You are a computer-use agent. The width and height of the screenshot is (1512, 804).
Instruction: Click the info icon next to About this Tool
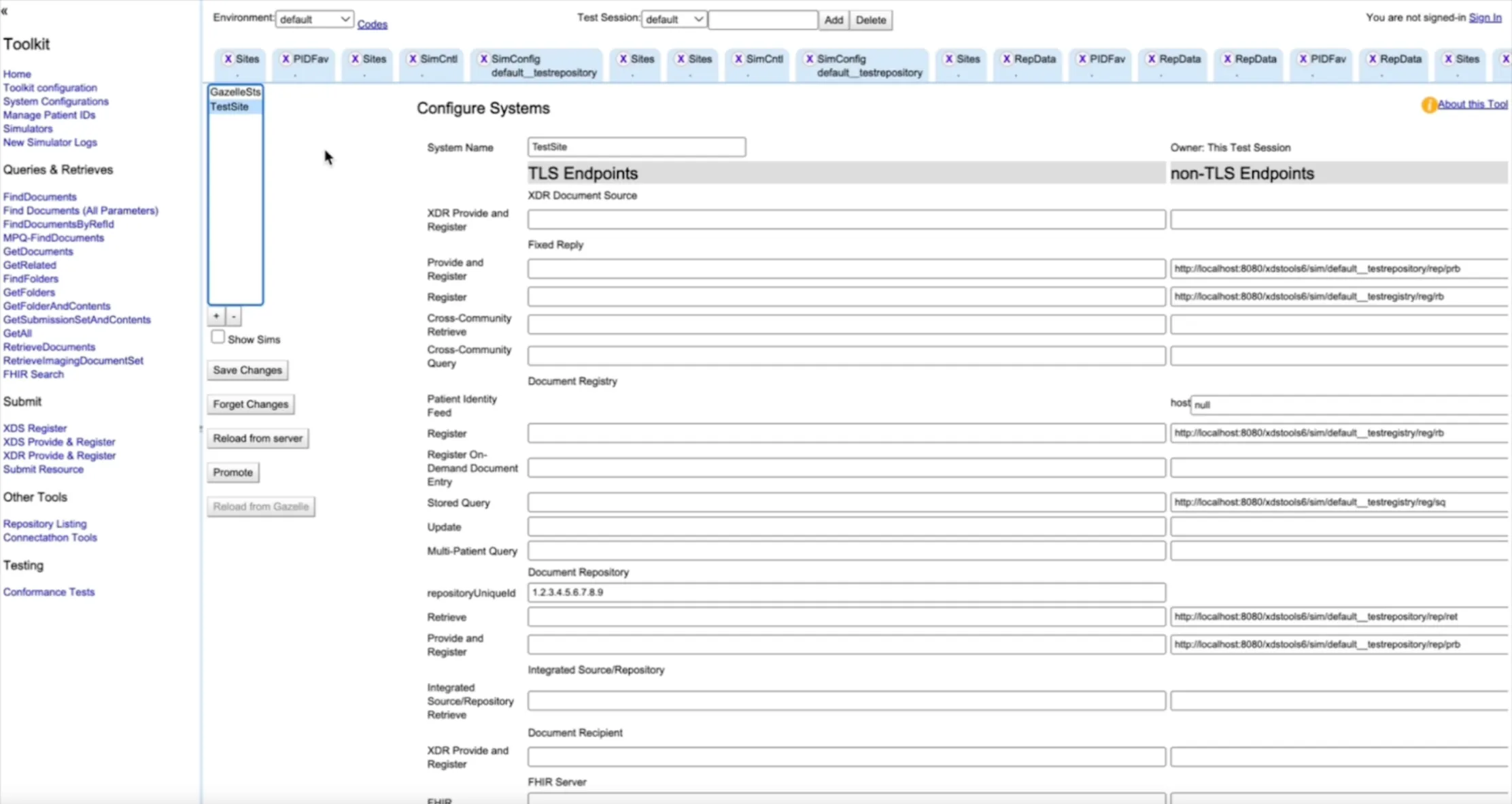point(1430,105)
